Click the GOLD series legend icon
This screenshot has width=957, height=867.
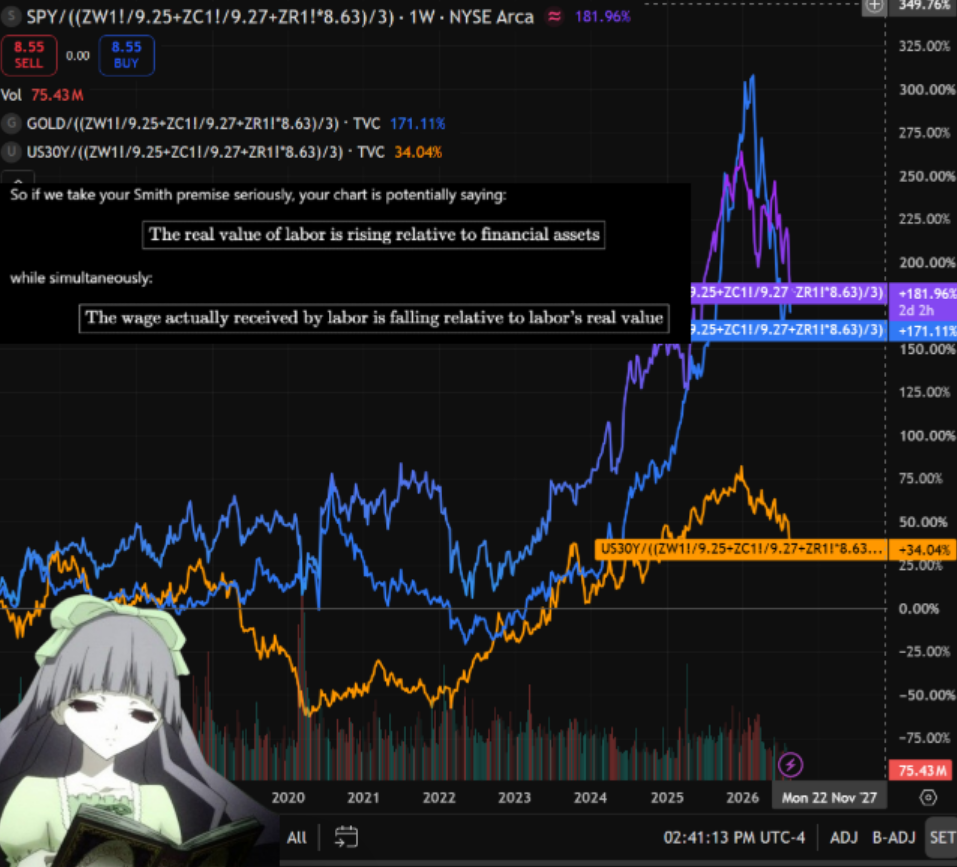(10, 124)
